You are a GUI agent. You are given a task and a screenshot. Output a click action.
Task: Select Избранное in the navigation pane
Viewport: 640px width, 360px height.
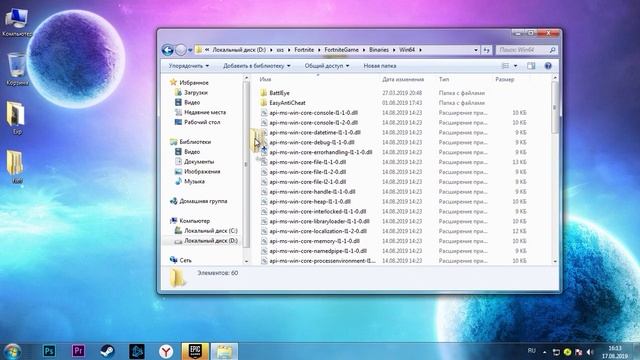pyautogui.click(x=194, y=82)
